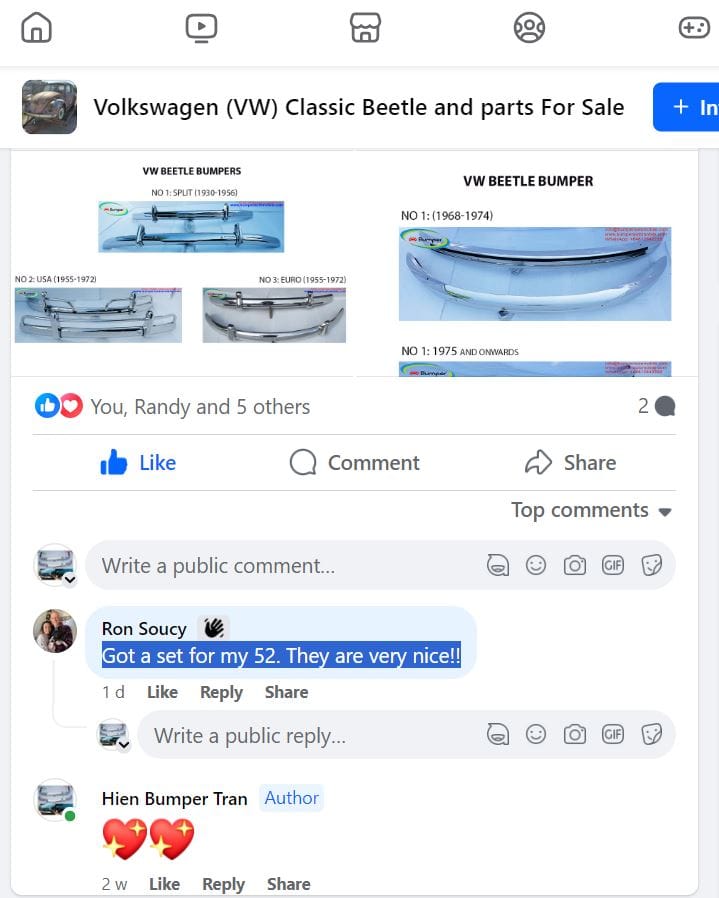Viewport: 719px width, 898px height.
Task: Click emoji icon in public reply box
Action: click(x=536, y=734)
